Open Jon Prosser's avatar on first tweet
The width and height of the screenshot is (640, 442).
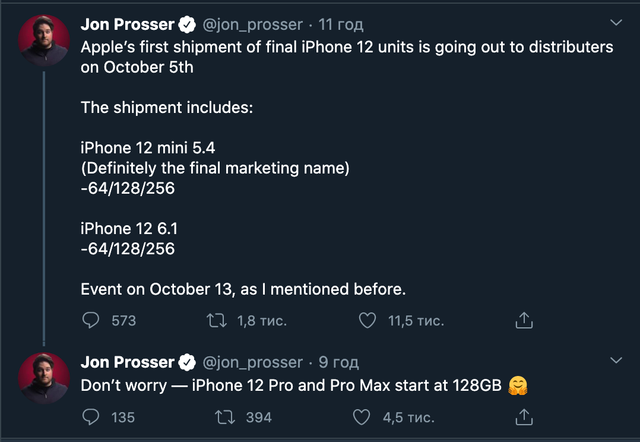pos(45,41)
